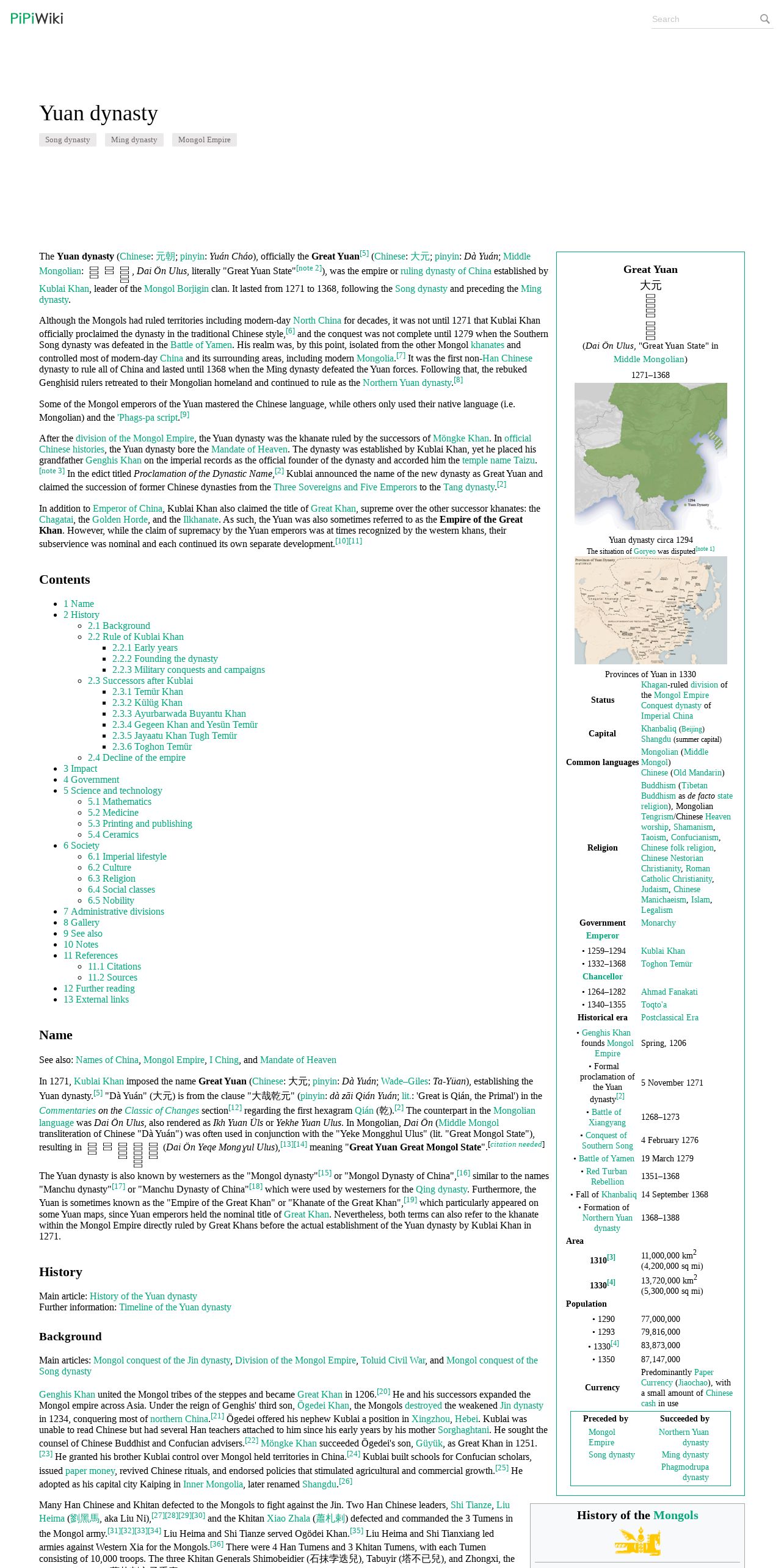This screenshot has height=1568, width=784.
Task: Open the Mongols link in History box title
Action: click(675, 1515)
